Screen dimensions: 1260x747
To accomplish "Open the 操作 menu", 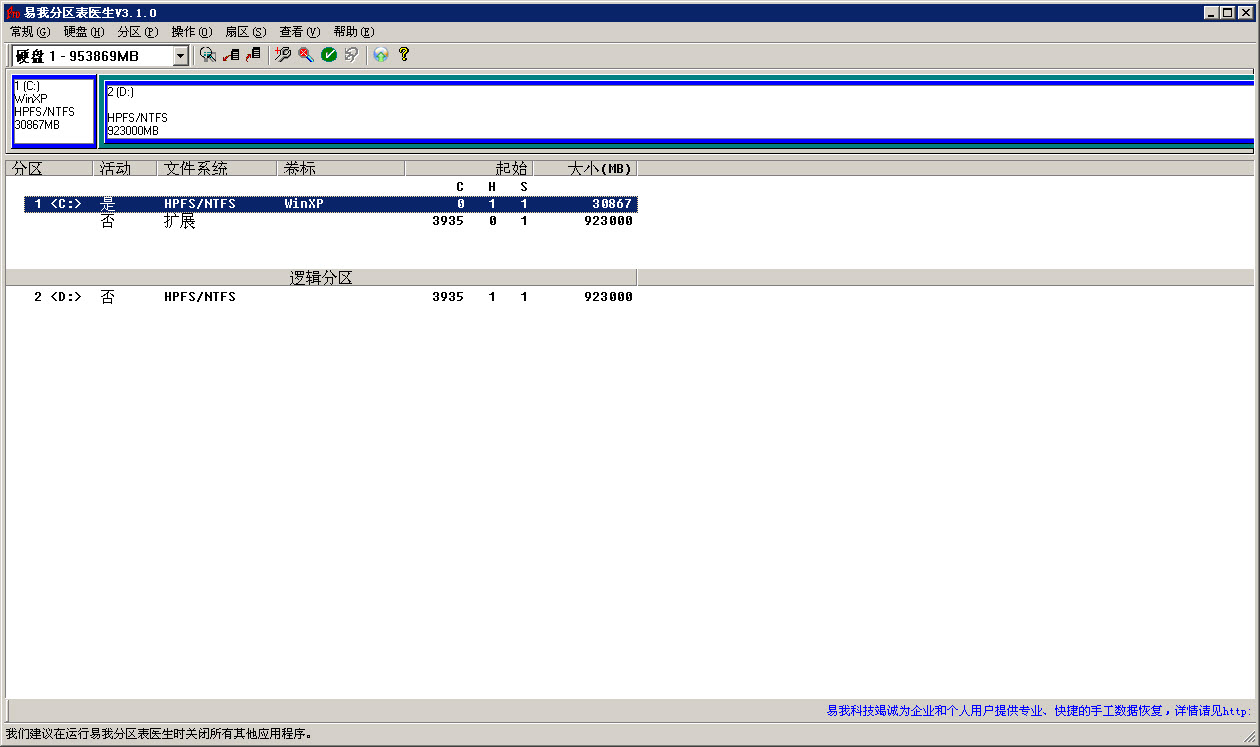I will [191, 32].
